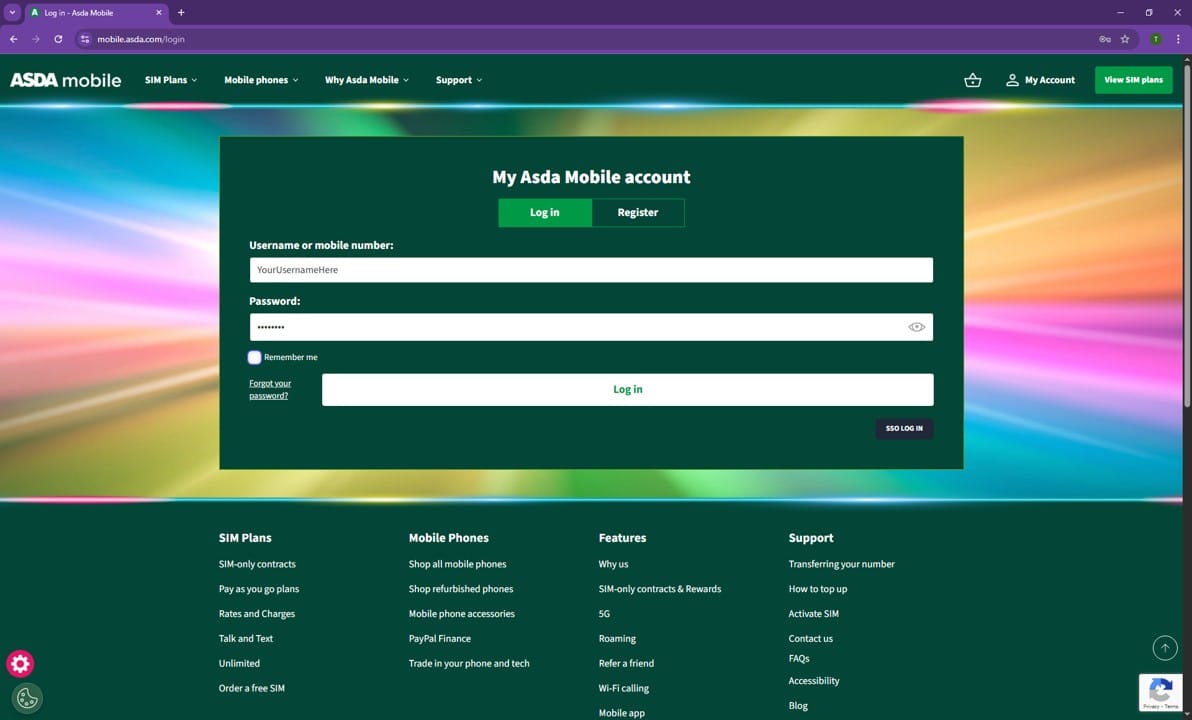Image resolution: width=1192 pixels, height=720 pixels.
Task: Open Pay as you go plans link
Action: point(258,589)
